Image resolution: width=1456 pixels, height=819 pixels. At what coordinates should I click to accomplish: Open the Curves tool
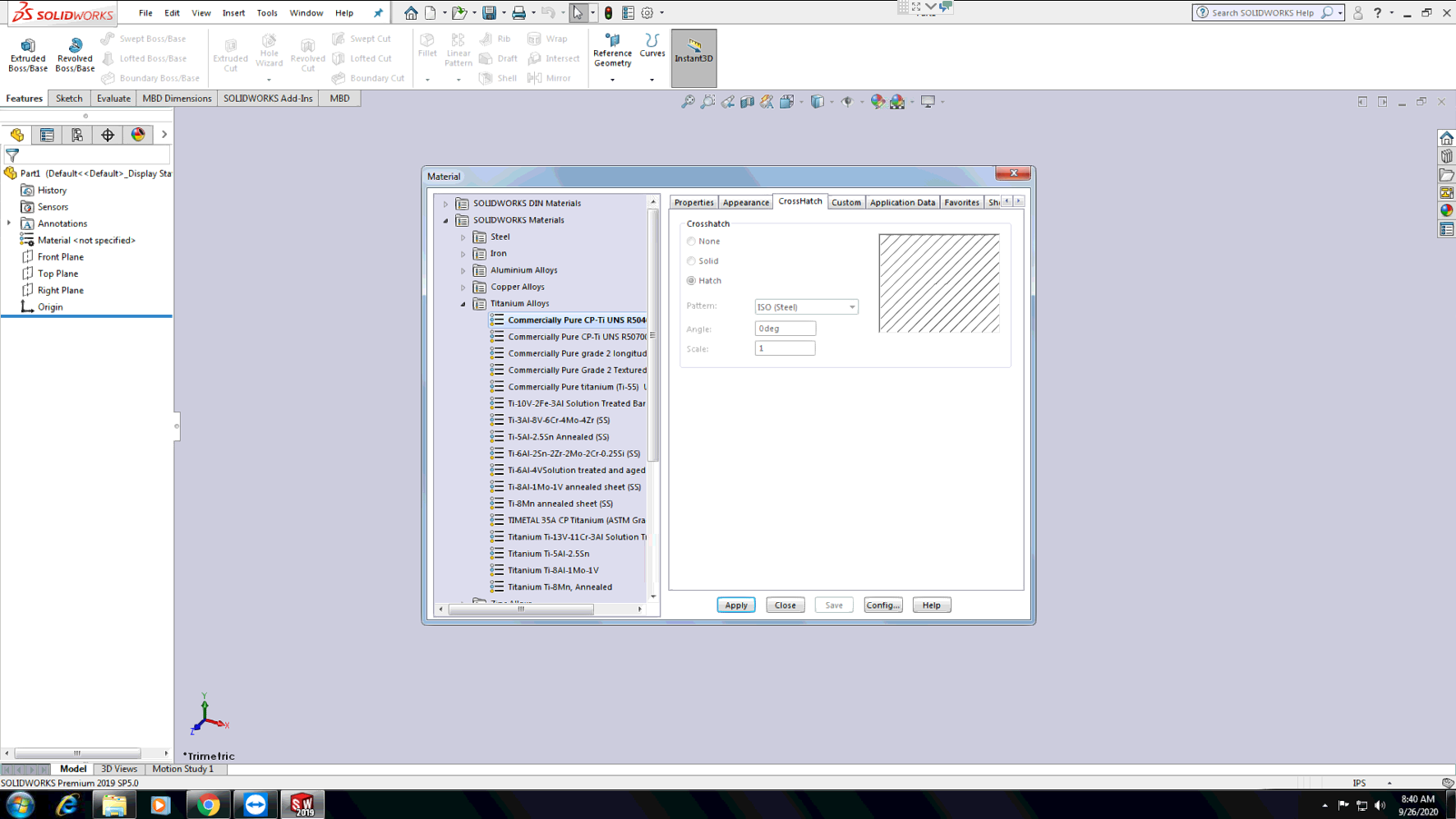pyautogui.click(x=652, y=46)
